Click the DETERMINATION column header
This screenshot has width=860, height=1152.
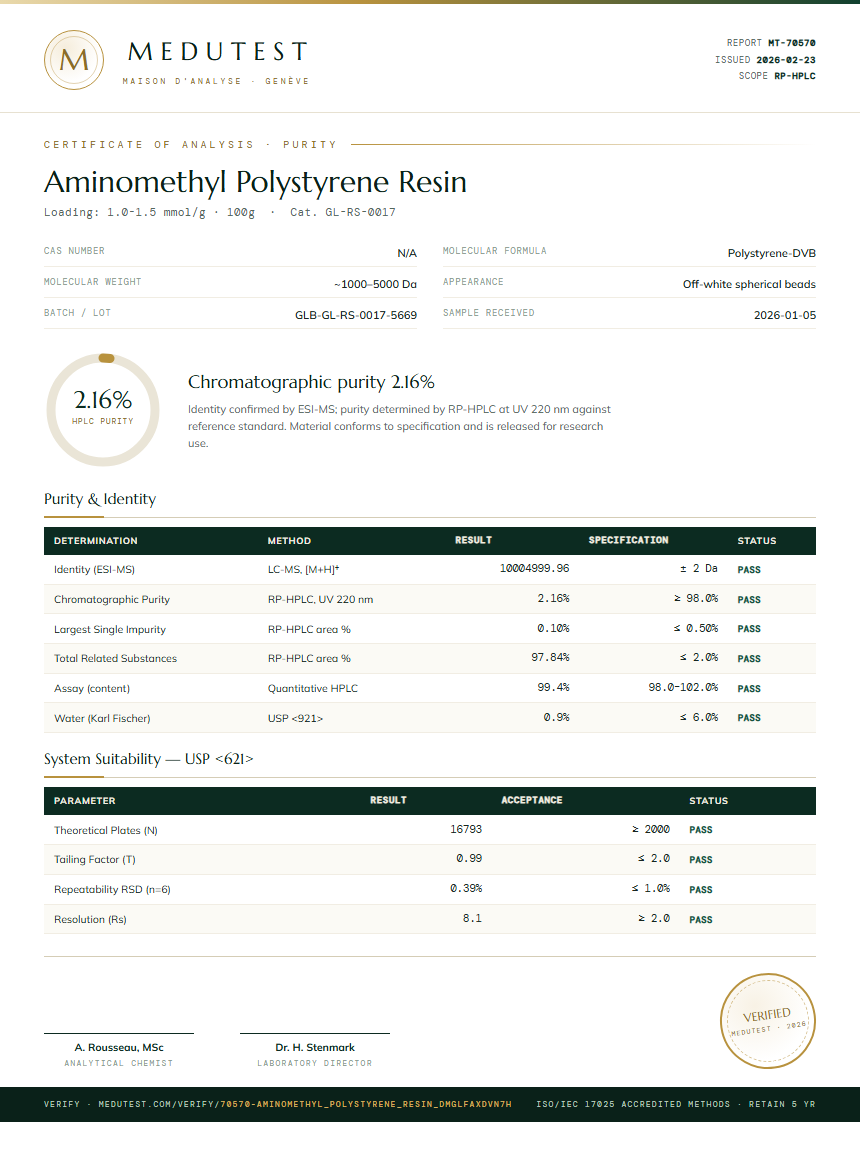click(95, 541)
